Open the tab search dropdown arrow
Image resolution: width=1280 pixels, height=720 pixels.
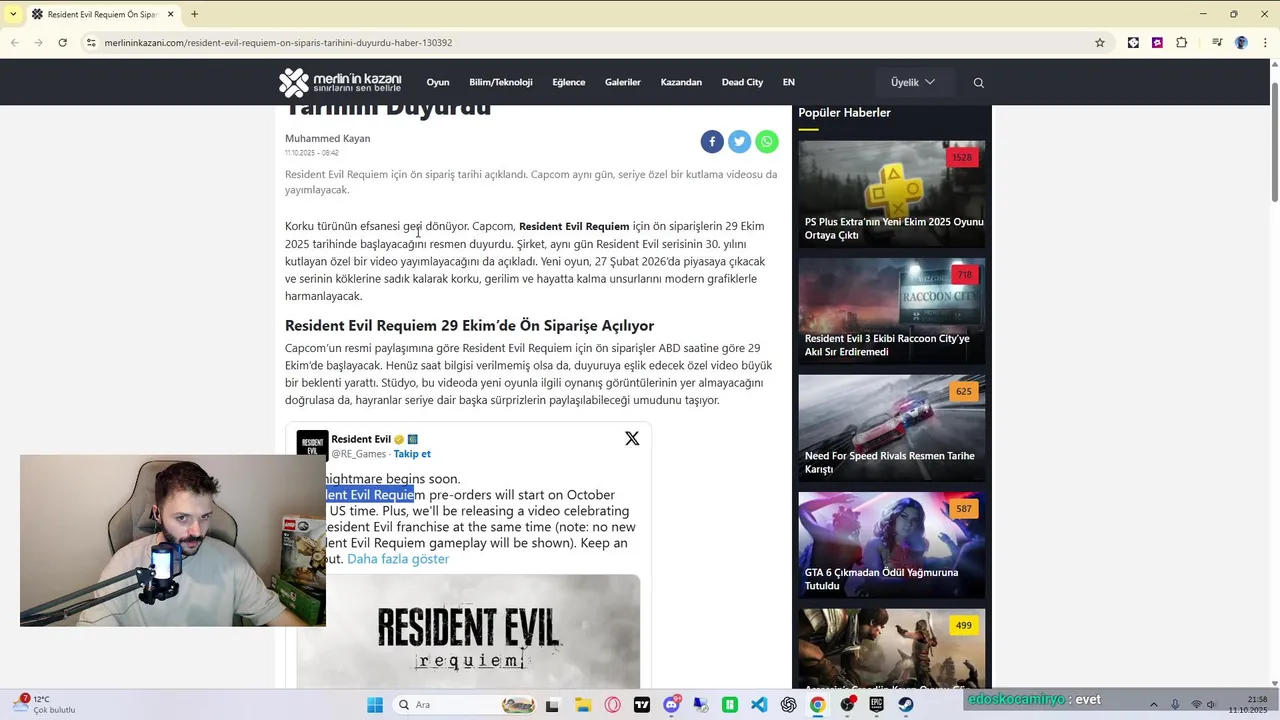(x=12, y=14)
